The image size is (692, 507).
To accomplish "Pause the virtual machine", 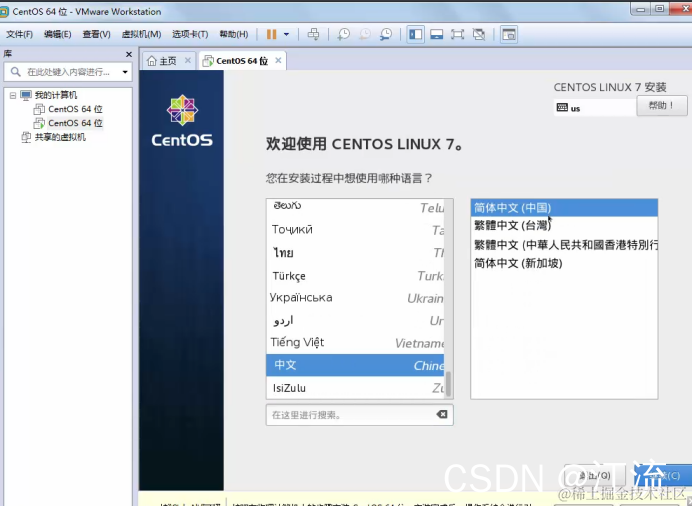I will tap(271, 34).
